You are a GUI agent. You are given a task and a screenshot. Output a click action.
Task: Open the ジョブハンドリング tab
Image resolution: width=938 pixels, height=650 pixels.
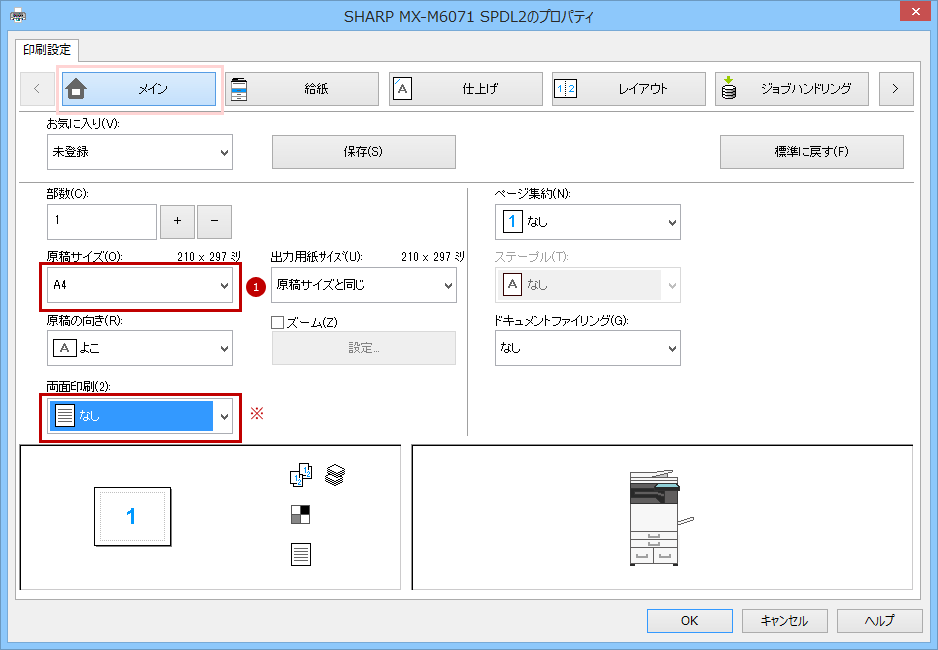pyautogui.click(x=792, y=89)
